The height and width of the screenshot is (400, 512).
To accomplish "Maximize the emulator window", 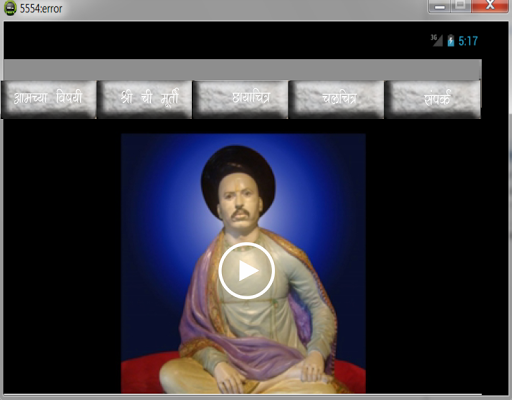I will click(x=461, y=5).
